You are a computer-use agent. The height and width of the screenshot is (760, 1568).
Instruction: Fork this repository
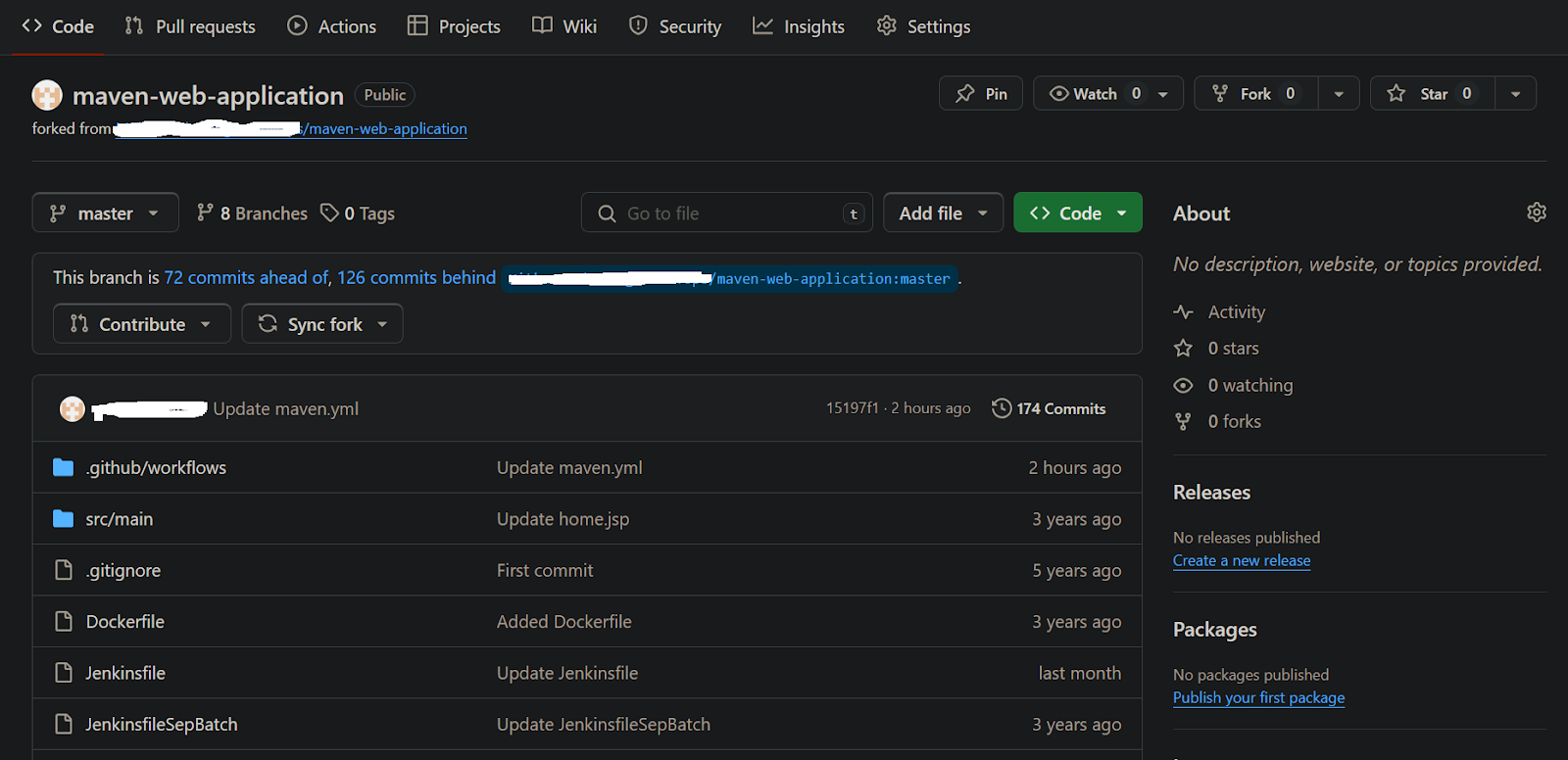pyautogui.click(x=1255, y=93)
